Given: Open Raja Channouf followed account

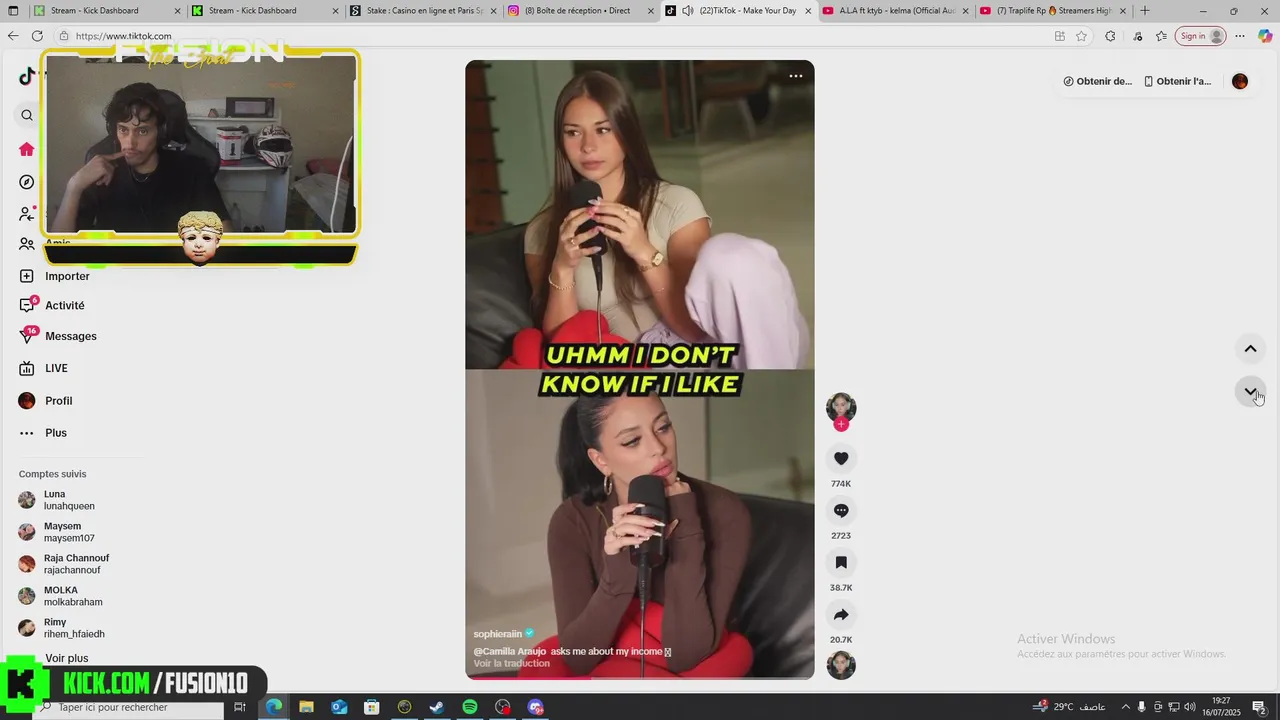Looking at the screenshot, I should tap(64, 564).
